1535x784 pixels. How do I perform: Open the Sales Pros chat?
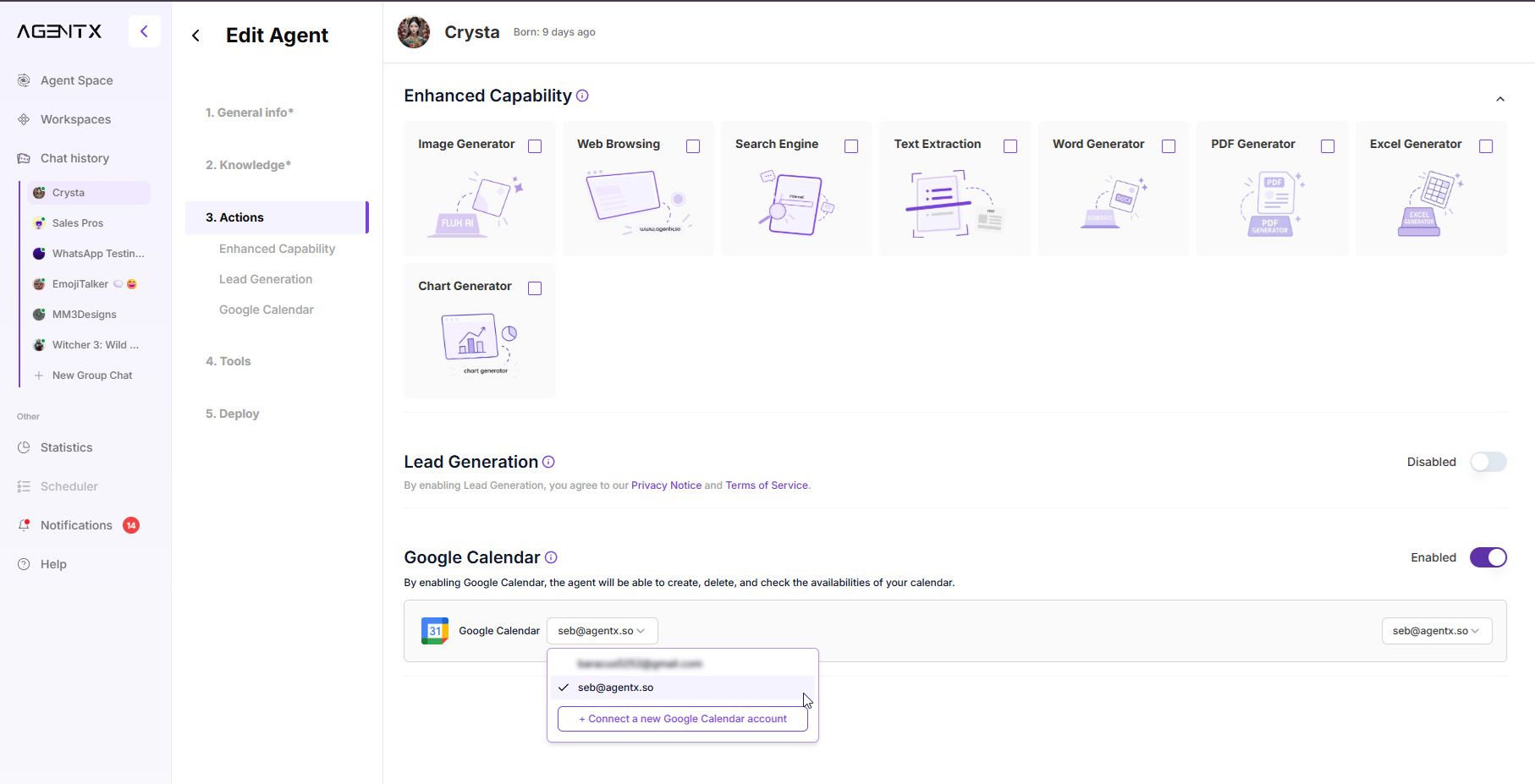pos(89,223)
